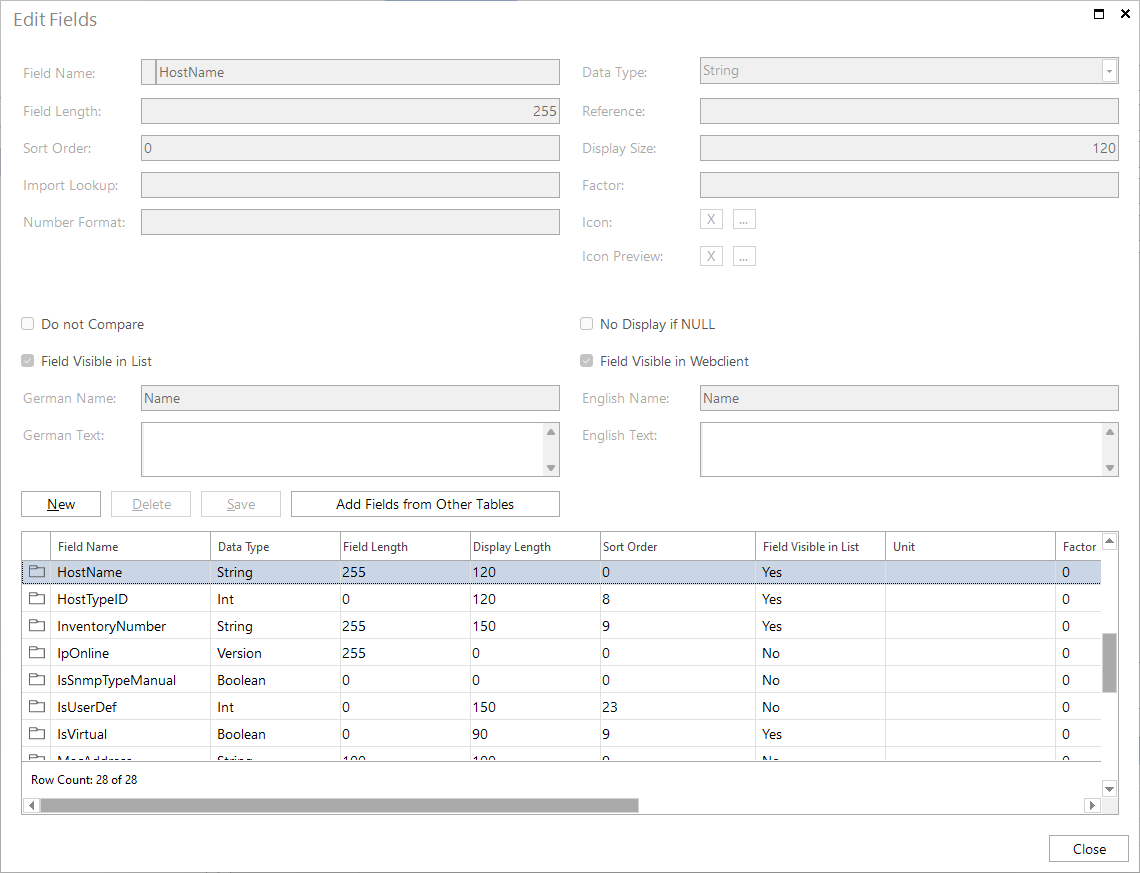Enable the No Display if NULL checkbox

point(586,323)
